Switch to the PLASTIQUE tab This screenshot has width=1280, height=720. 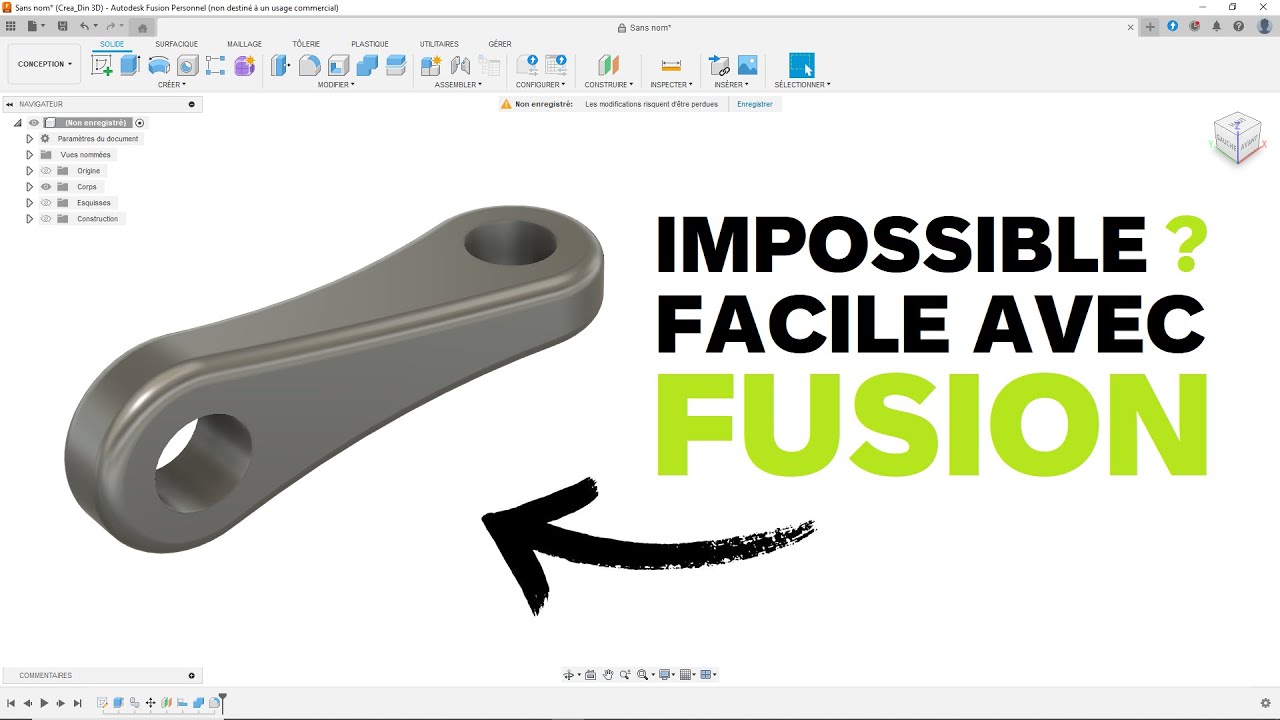click(x=370, y=44)
